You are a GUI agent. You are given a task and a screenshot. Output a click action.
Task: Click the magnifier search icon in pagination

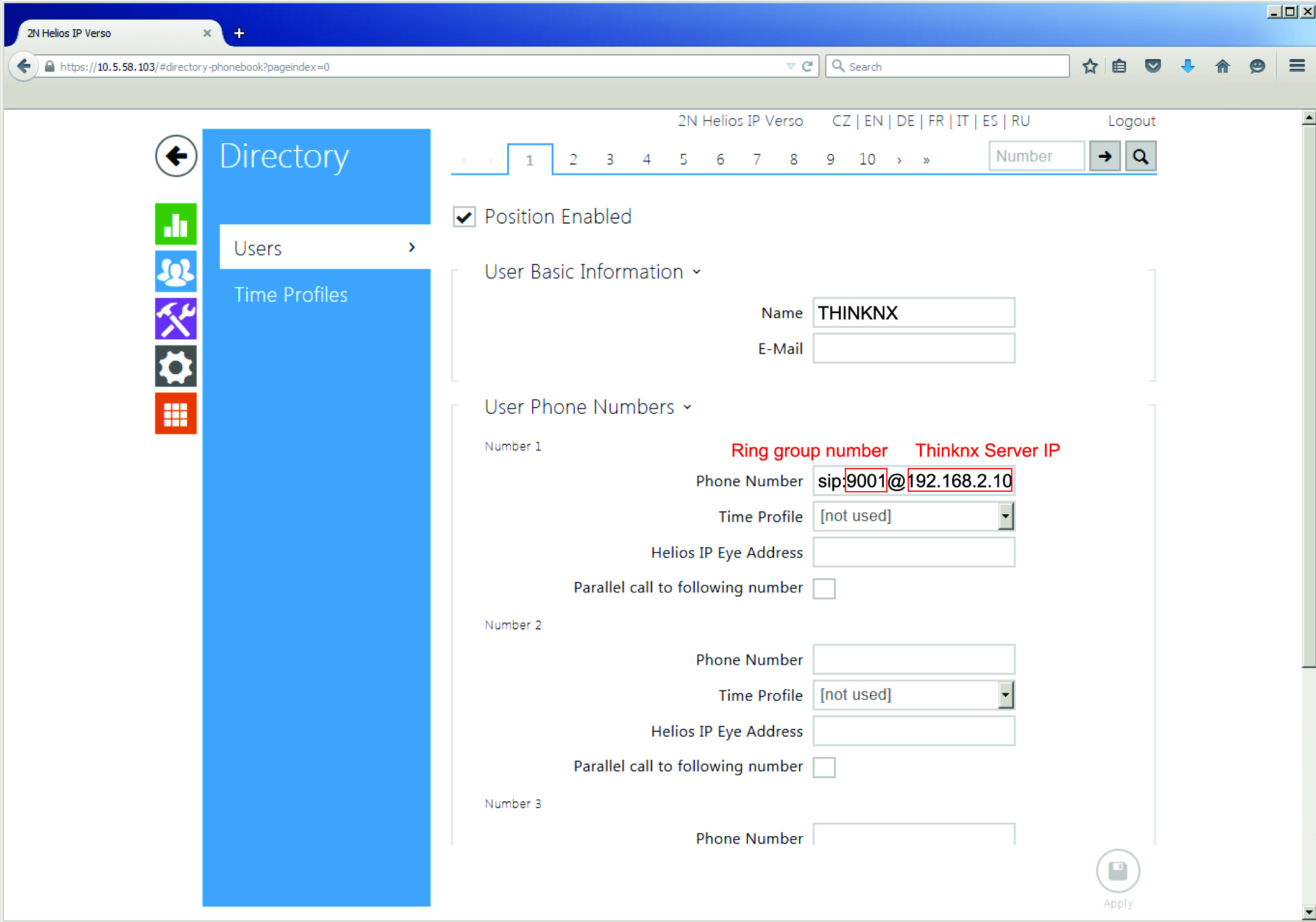(x=1140, y=157)
